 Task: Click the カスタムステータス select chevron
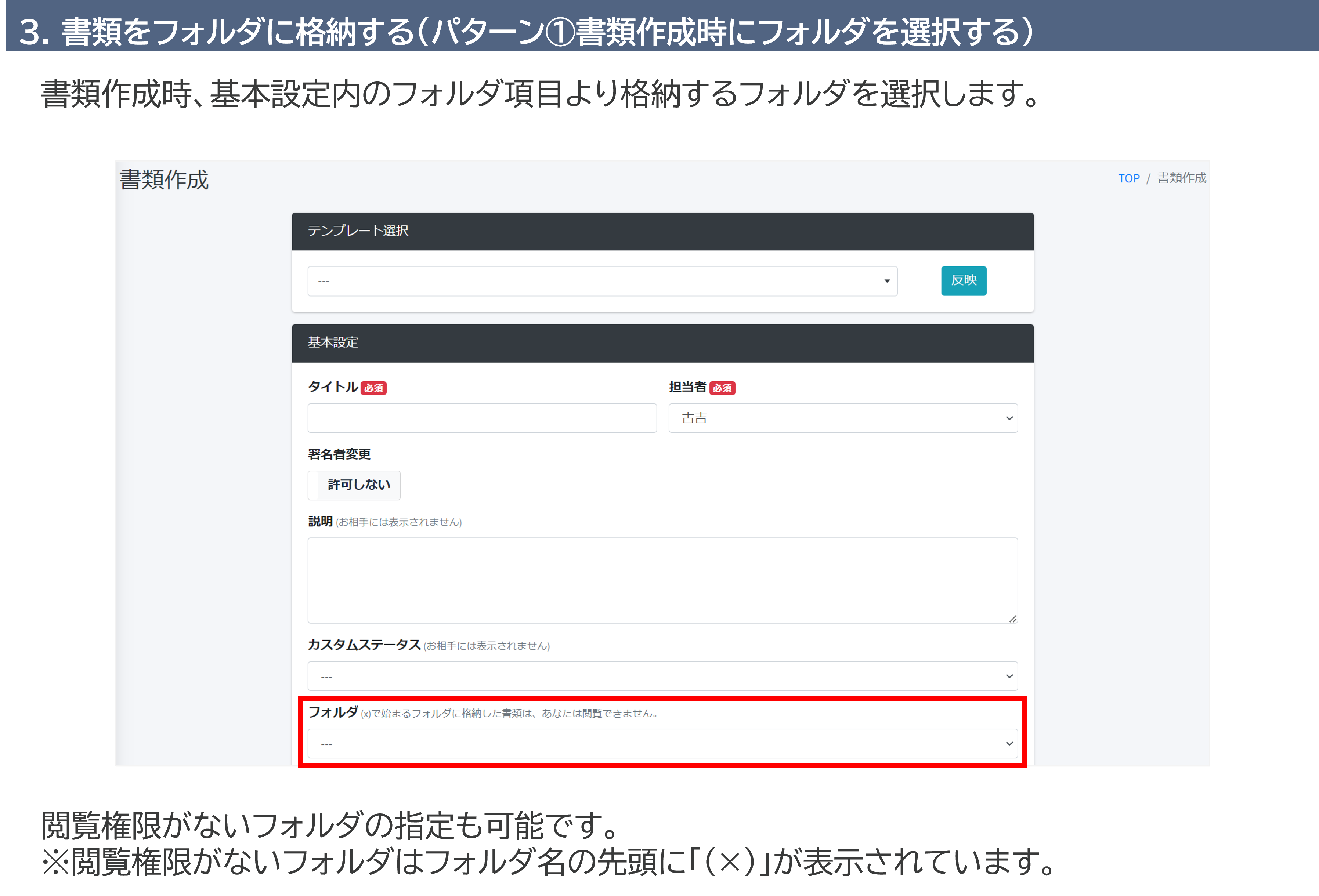point(1009,676)
